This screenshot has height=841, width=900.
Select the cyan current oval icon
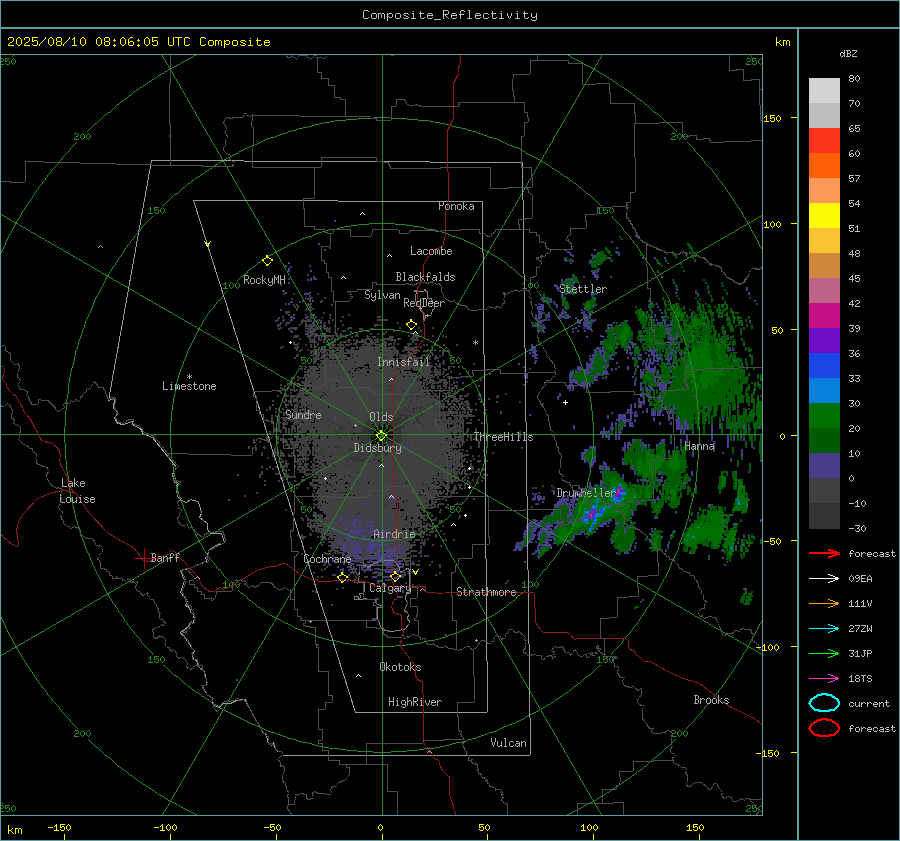coord(824,703)
